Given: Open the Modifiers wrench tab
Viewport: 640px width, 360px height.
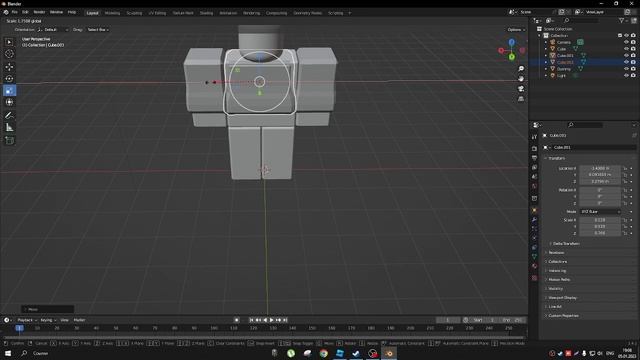Looking at the screenshot, I should pyautogui.click(x=534, y=220).
